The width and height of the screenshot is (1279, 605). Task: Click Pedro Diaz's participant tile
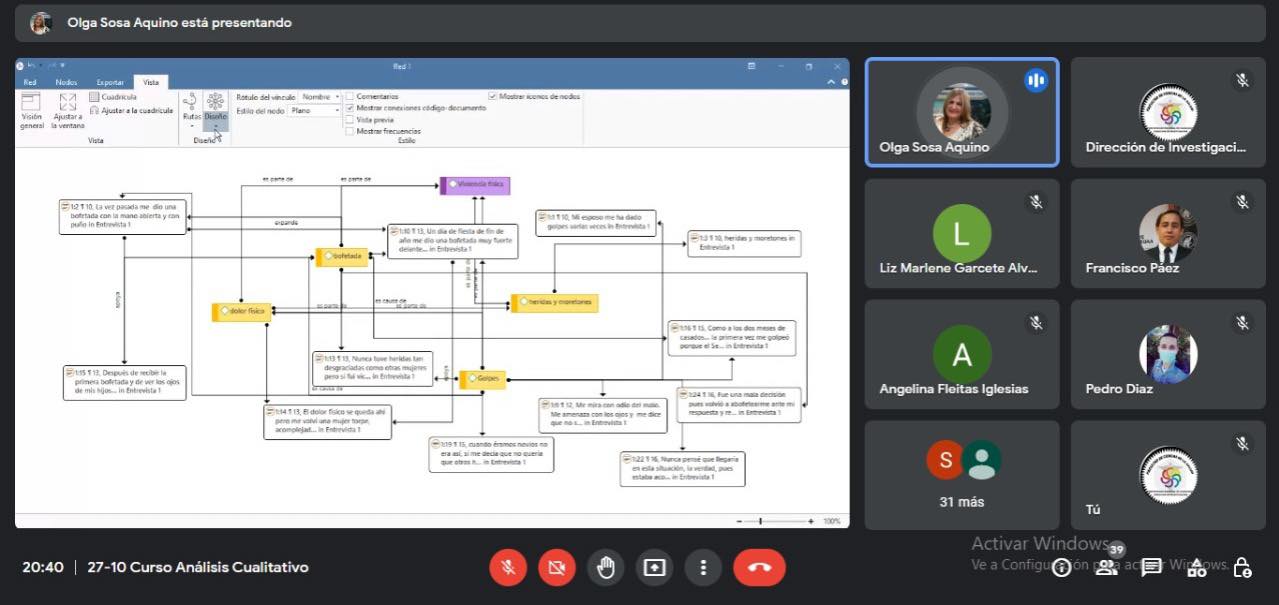coord(1168,354)
